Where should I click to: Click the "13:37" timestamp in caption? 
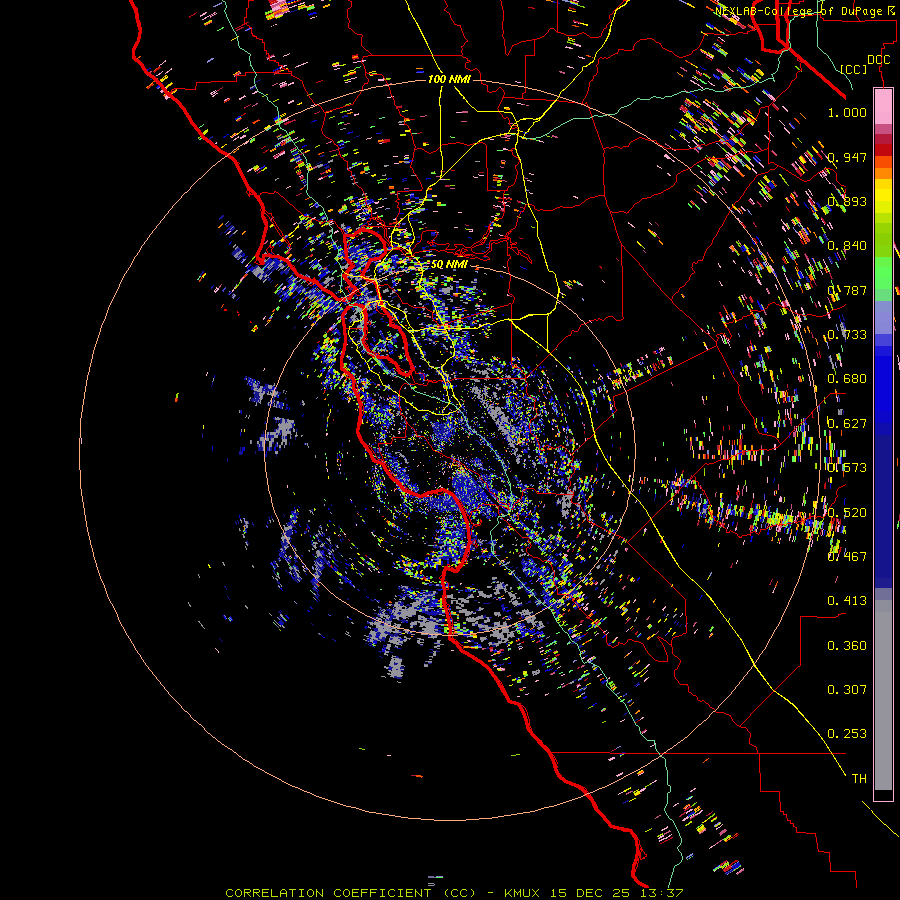[661, 893]
